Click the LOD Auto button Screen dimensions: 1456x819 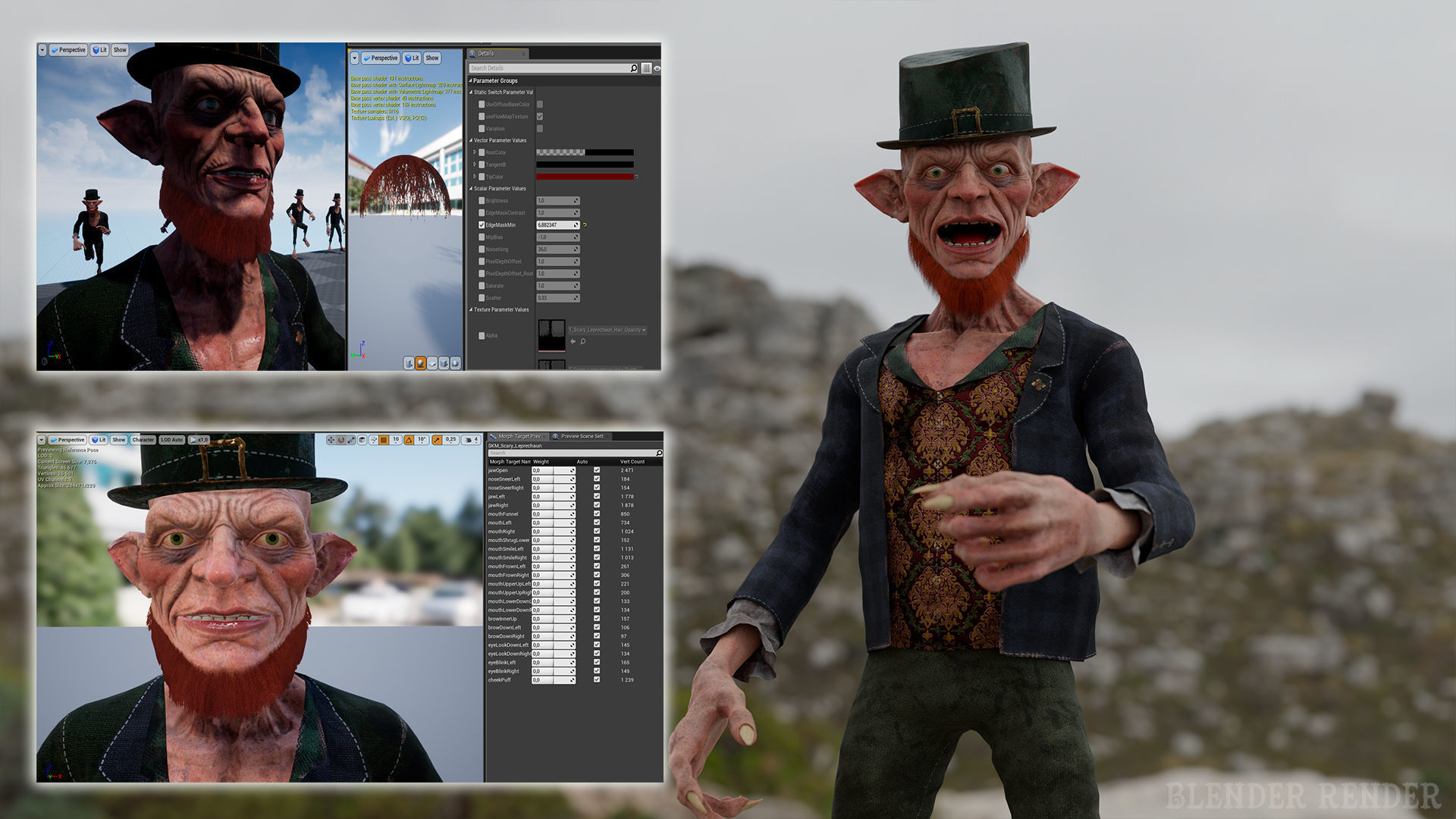click(x=172, y=440)
